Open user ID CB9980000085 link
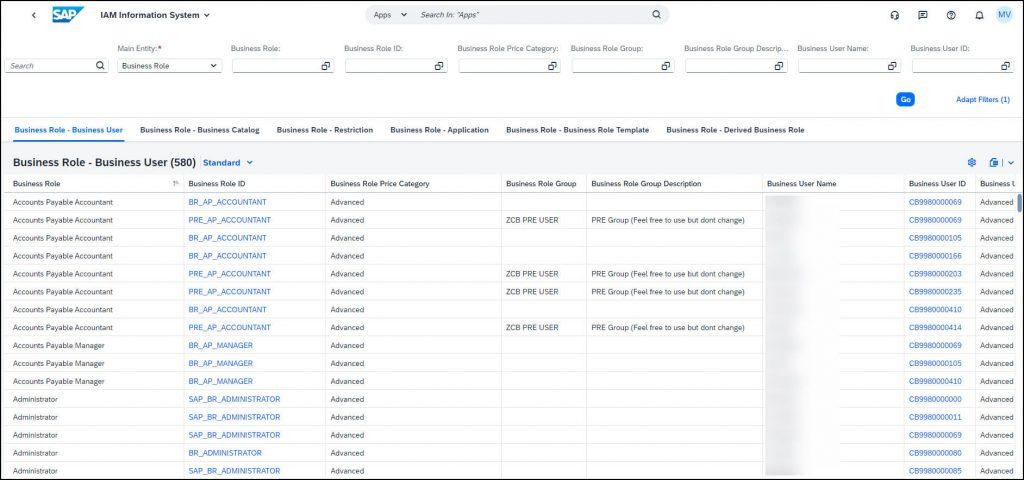1024x480 pixels. (x=935, y=471)
